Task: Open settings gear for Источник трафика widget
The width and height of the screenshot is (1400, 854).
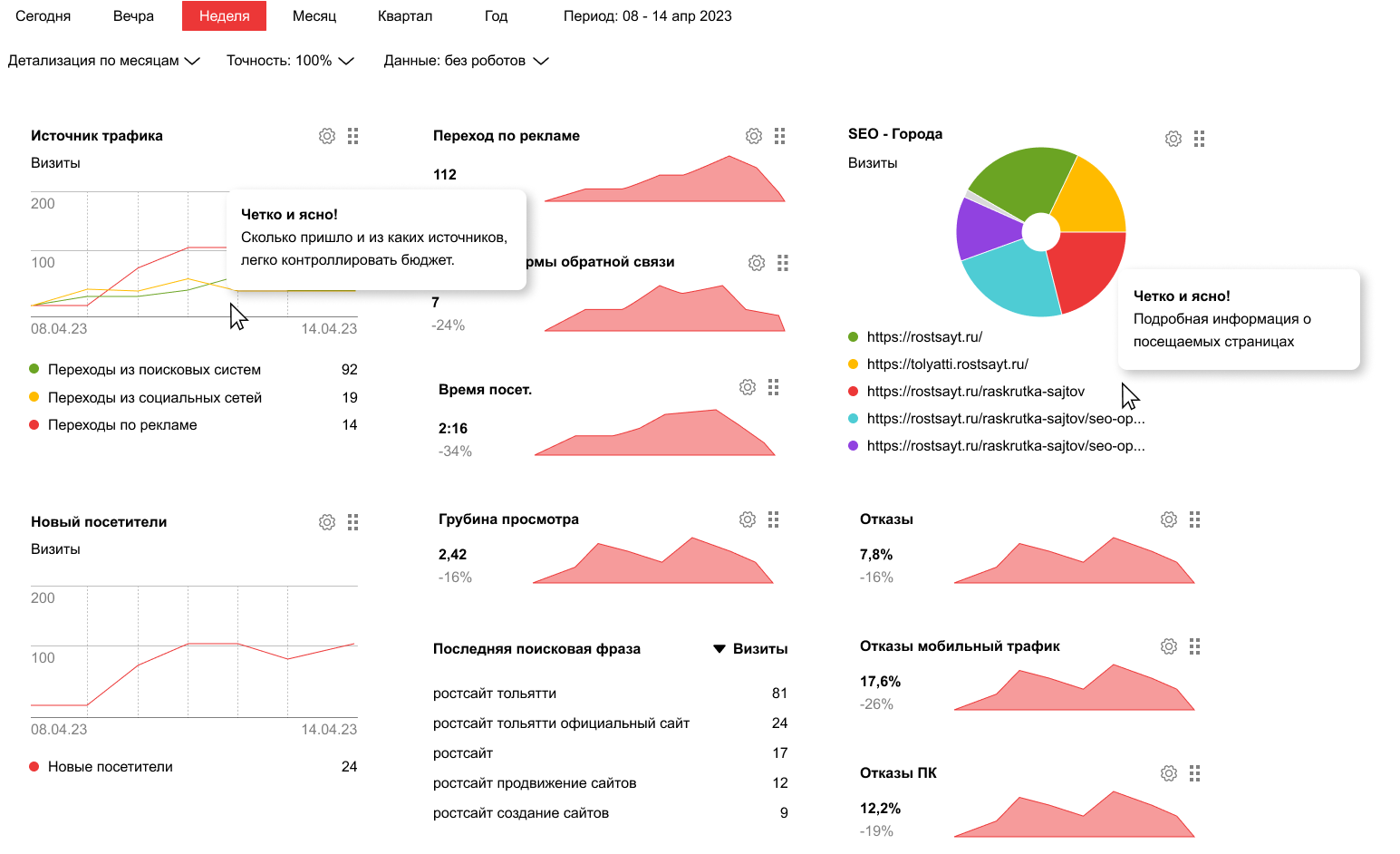Action: pos(327,136)
